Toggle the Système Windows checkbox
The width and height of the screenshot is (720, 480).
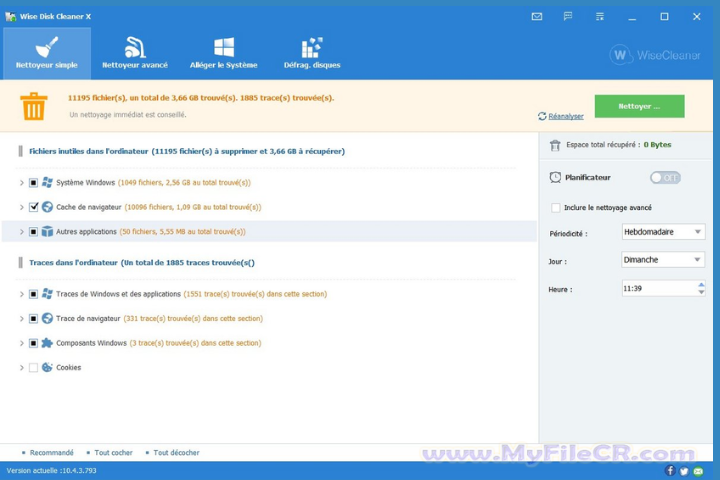click(x=34, y=183)
